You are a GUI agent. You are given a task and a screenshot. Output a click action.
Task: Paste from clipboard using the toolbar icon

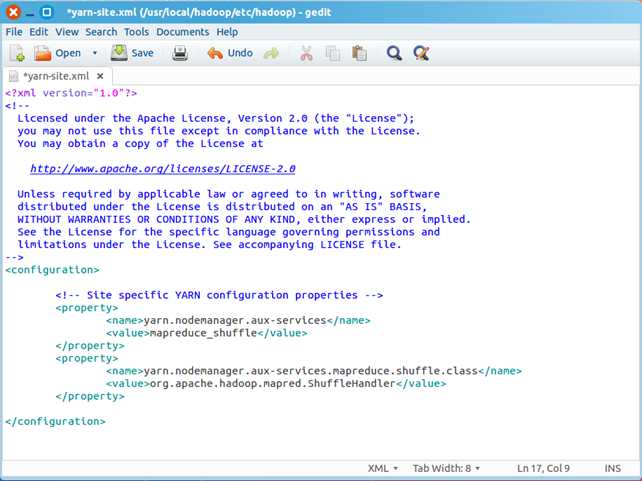click(x=359, y=53)
